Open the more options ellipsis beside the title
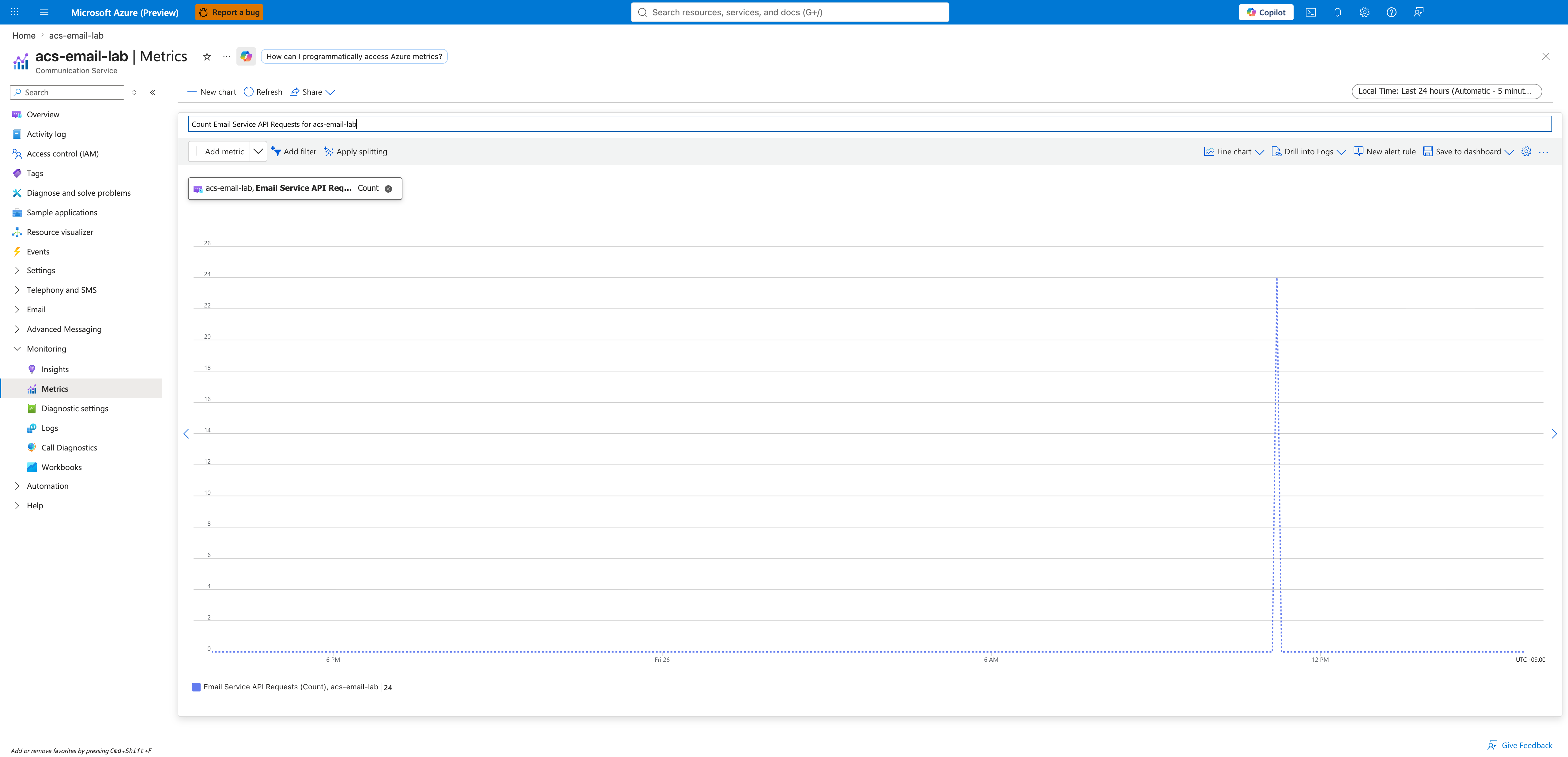Viewport: 1568px width, 757px height. (226, 57)
